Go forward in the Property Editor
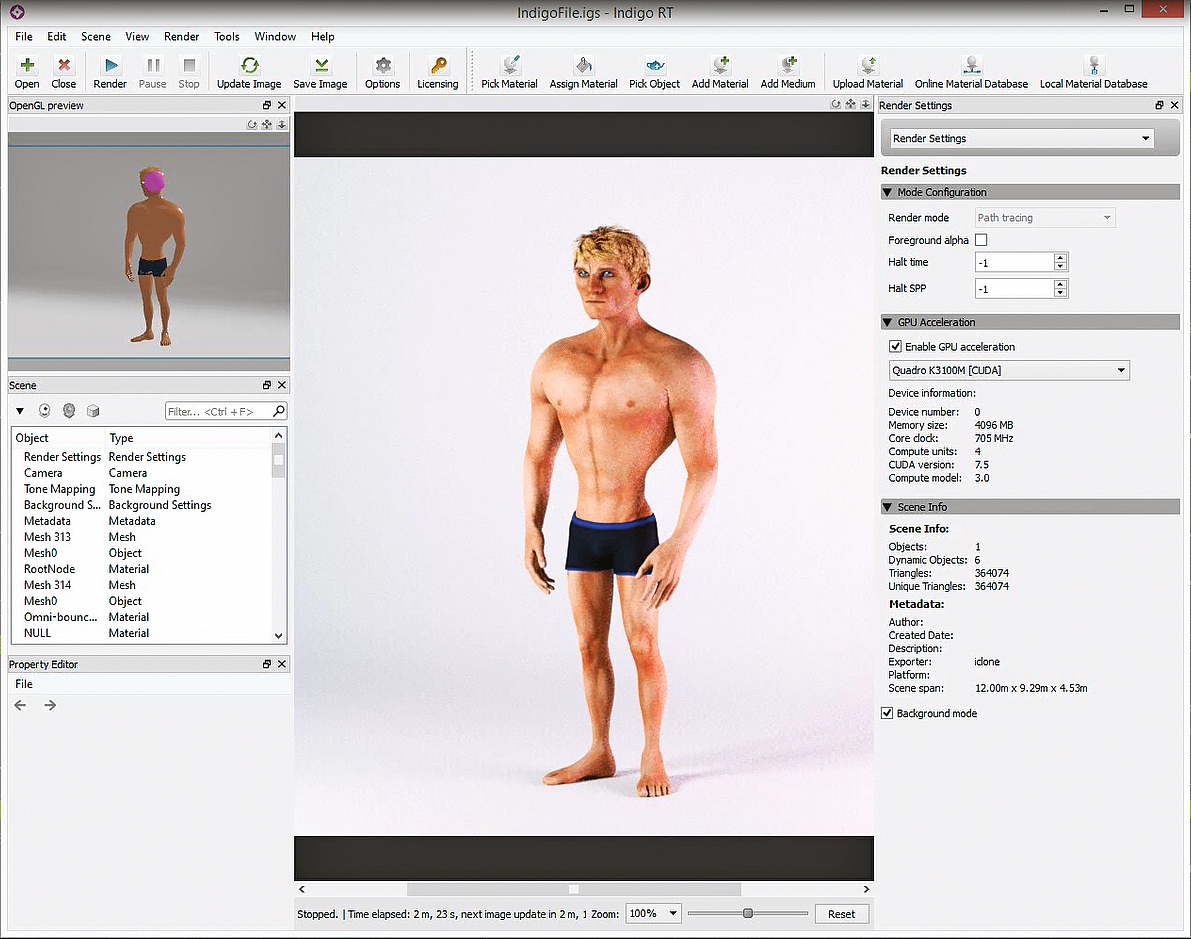The height and width of the screenshot is (939, 1191). pos(50,705)
